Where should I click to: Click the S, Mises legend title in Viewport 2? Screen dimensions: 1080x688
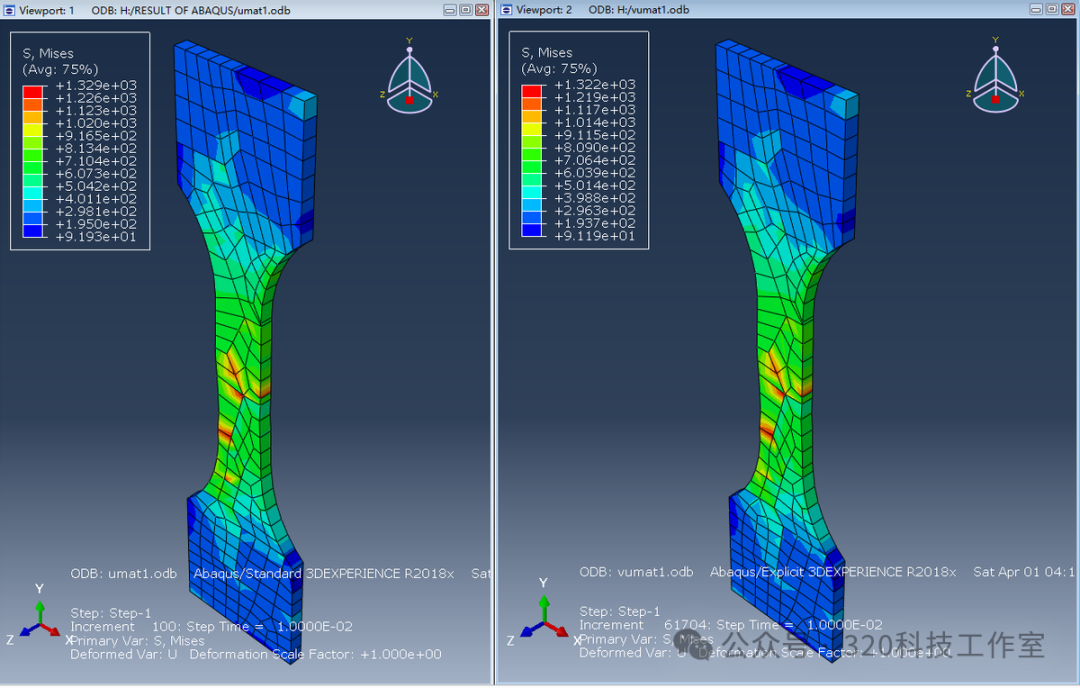547,52
